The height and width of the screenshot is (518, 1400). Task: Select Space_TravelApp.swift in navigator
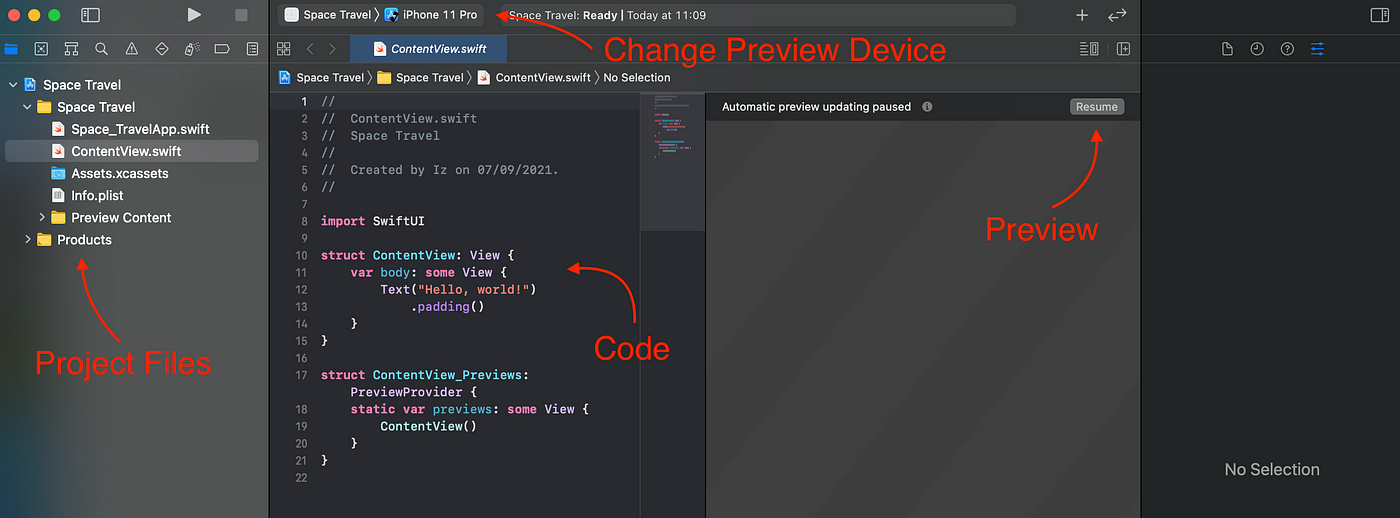click(131, 129)
